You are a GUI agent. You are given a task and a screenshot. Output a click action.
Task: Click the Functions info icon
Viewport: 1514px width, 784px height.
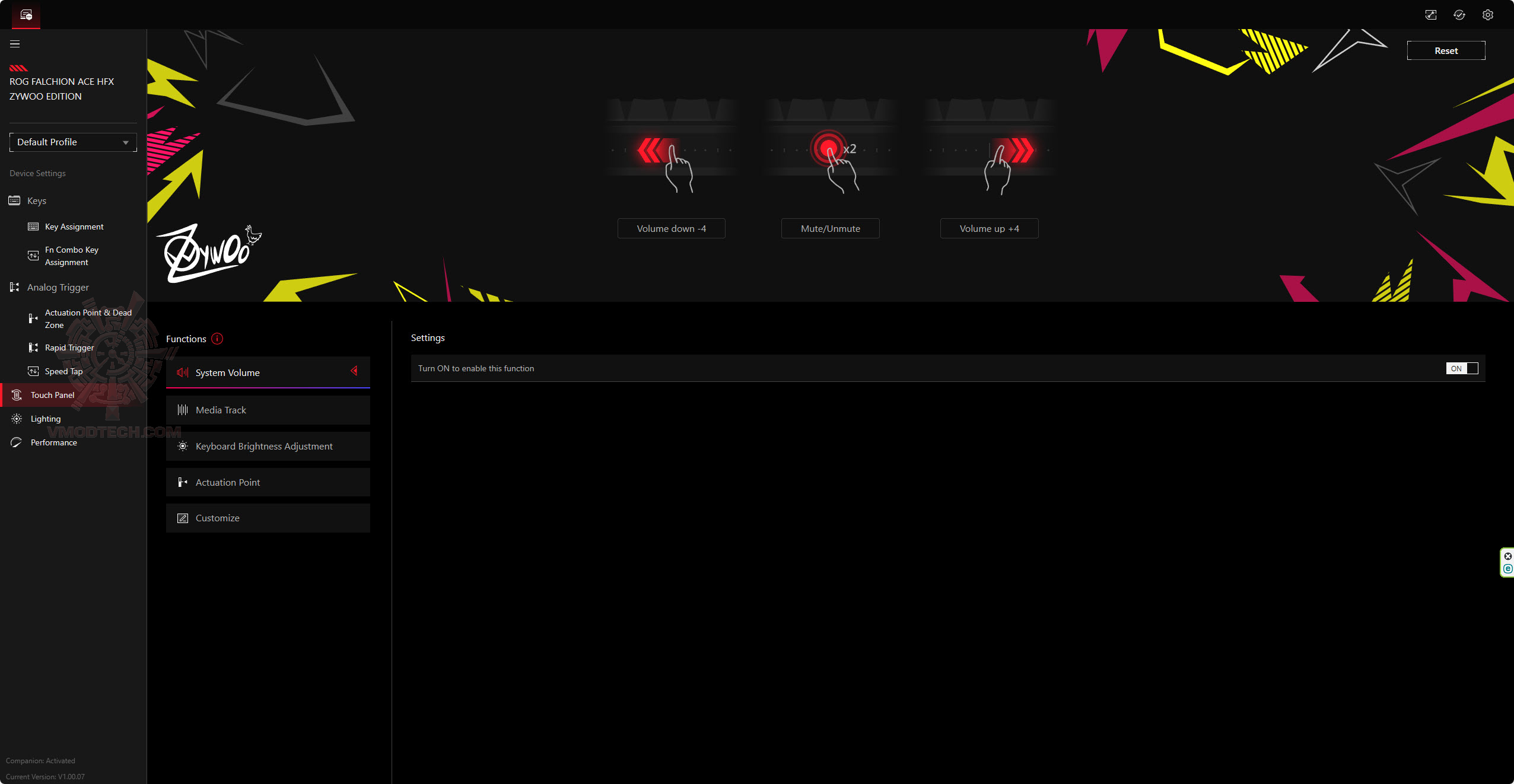point(217,339)
